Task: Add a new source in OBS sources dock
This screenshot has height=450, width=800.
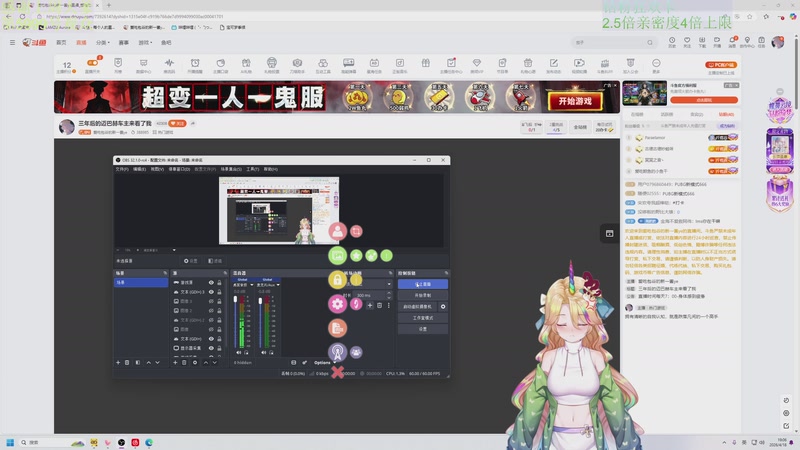Action: tap(175, 363)
